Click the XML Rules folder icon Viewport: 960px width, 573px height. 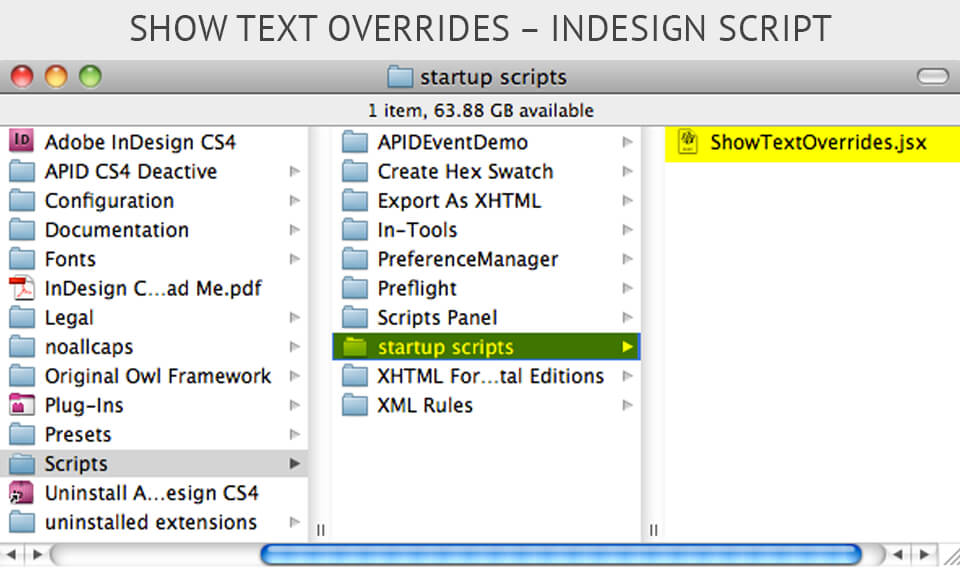(x=354, y=405)
